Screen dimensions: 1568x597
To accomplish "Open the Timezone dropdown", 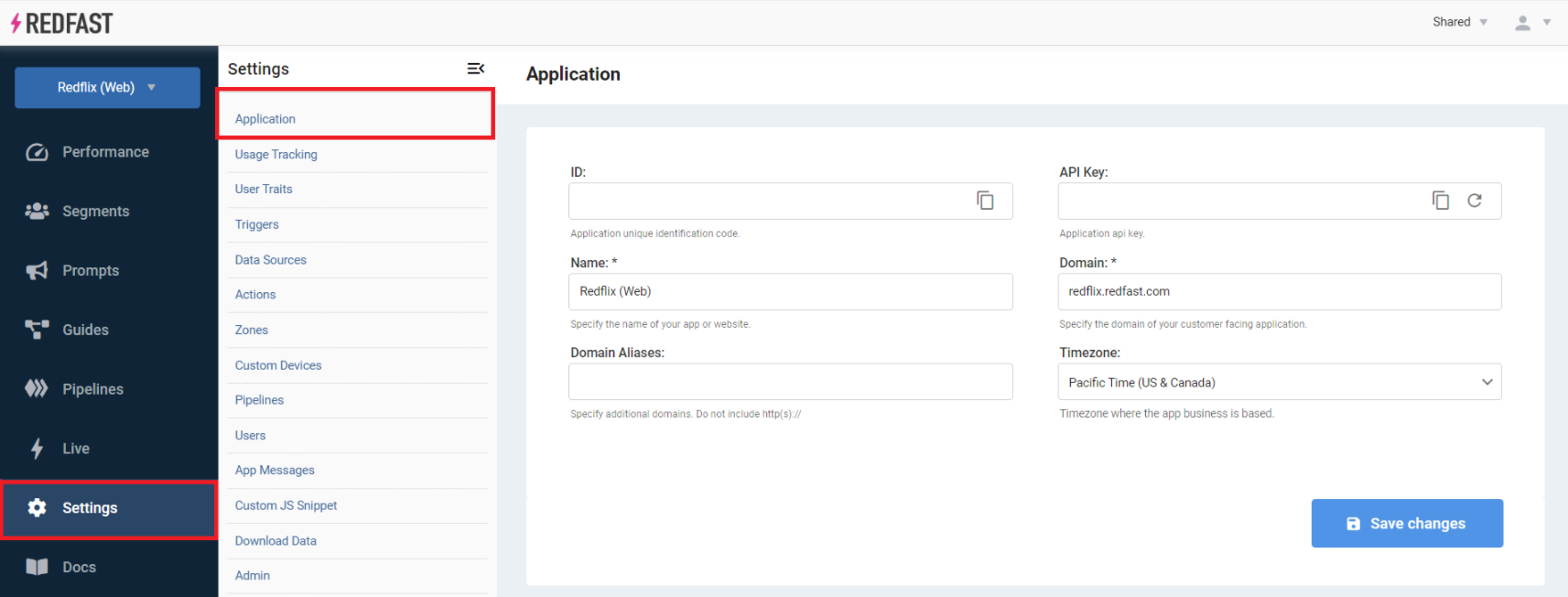I will click(x=1280, y=382).
